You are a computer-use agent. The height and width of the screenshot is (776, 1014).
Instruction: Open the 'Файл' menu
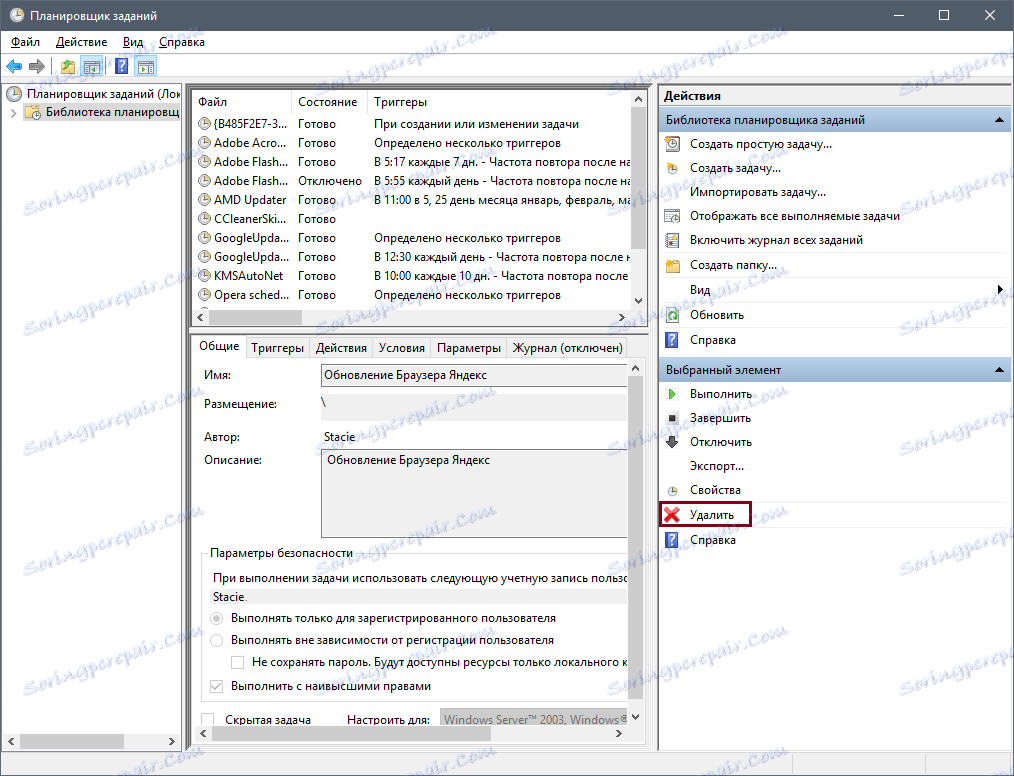[25, 42]
